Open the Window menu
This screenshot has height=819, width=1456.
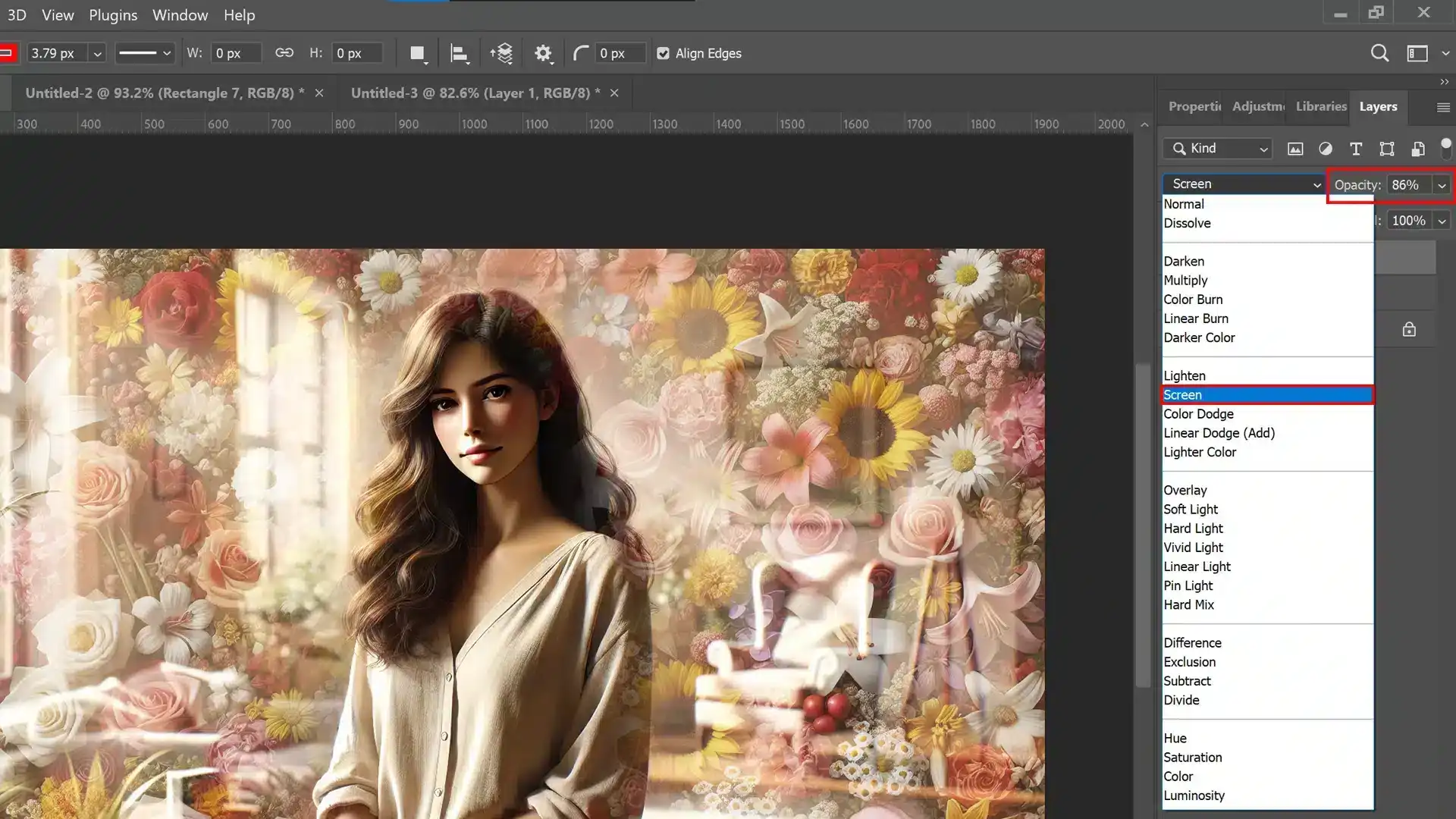(x=180, y=15)
